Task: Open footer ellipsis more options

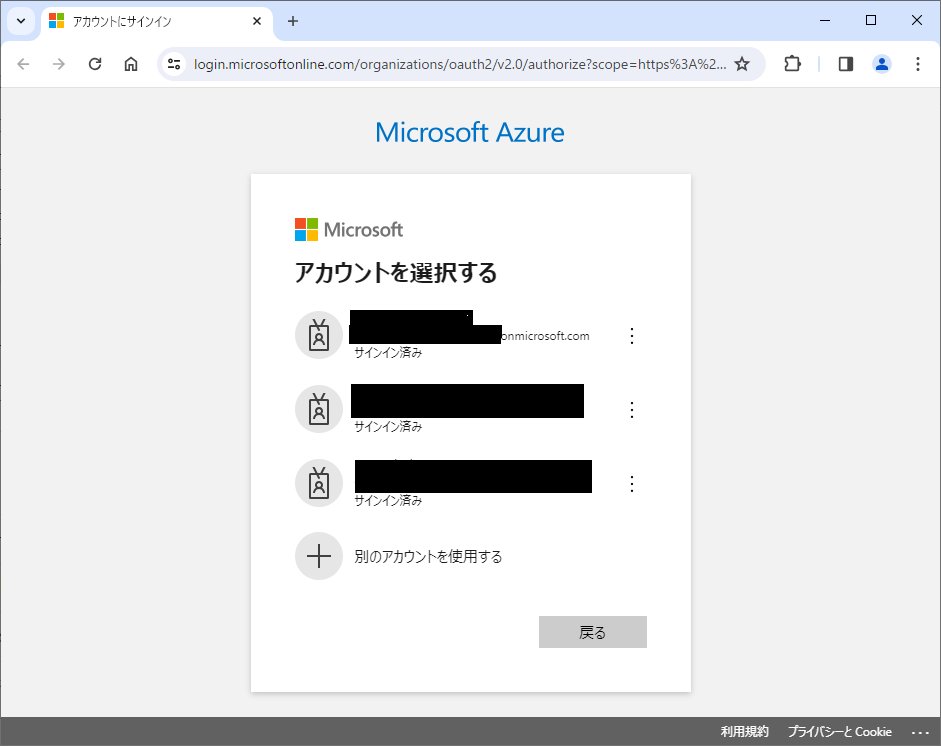Action: click(920, 732)
